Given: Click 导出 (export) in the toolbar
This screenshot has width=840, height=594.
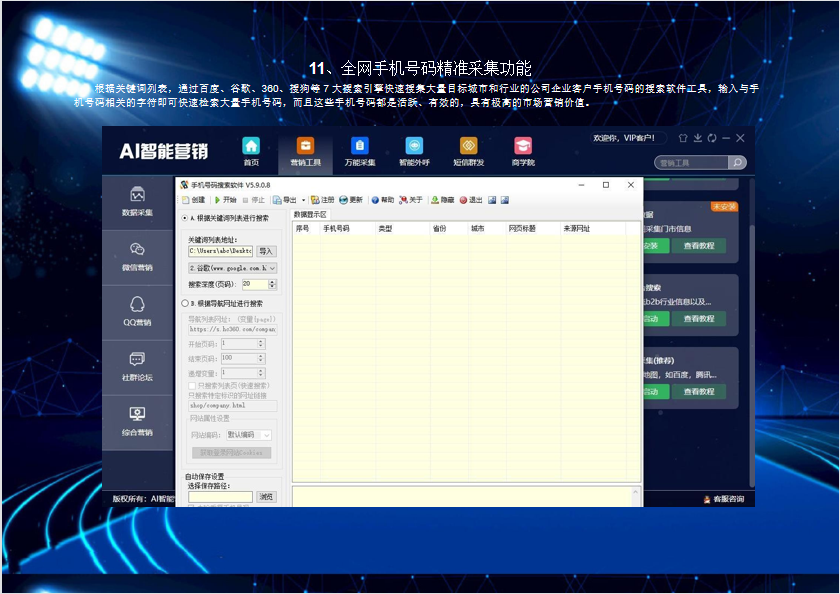Looking at the screenshot, I should click(285, 200).
